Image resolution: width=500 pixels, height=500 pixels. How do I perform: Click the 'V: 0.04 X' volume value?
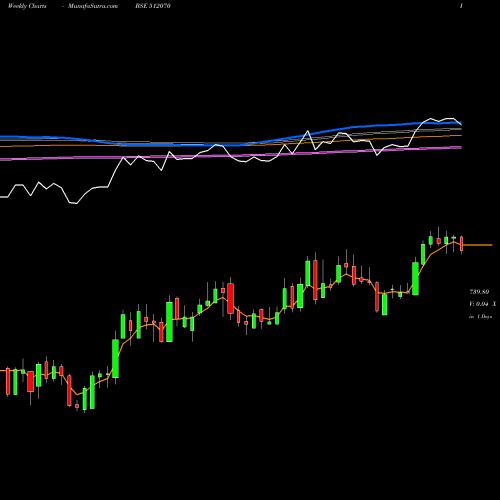[483, 304]
